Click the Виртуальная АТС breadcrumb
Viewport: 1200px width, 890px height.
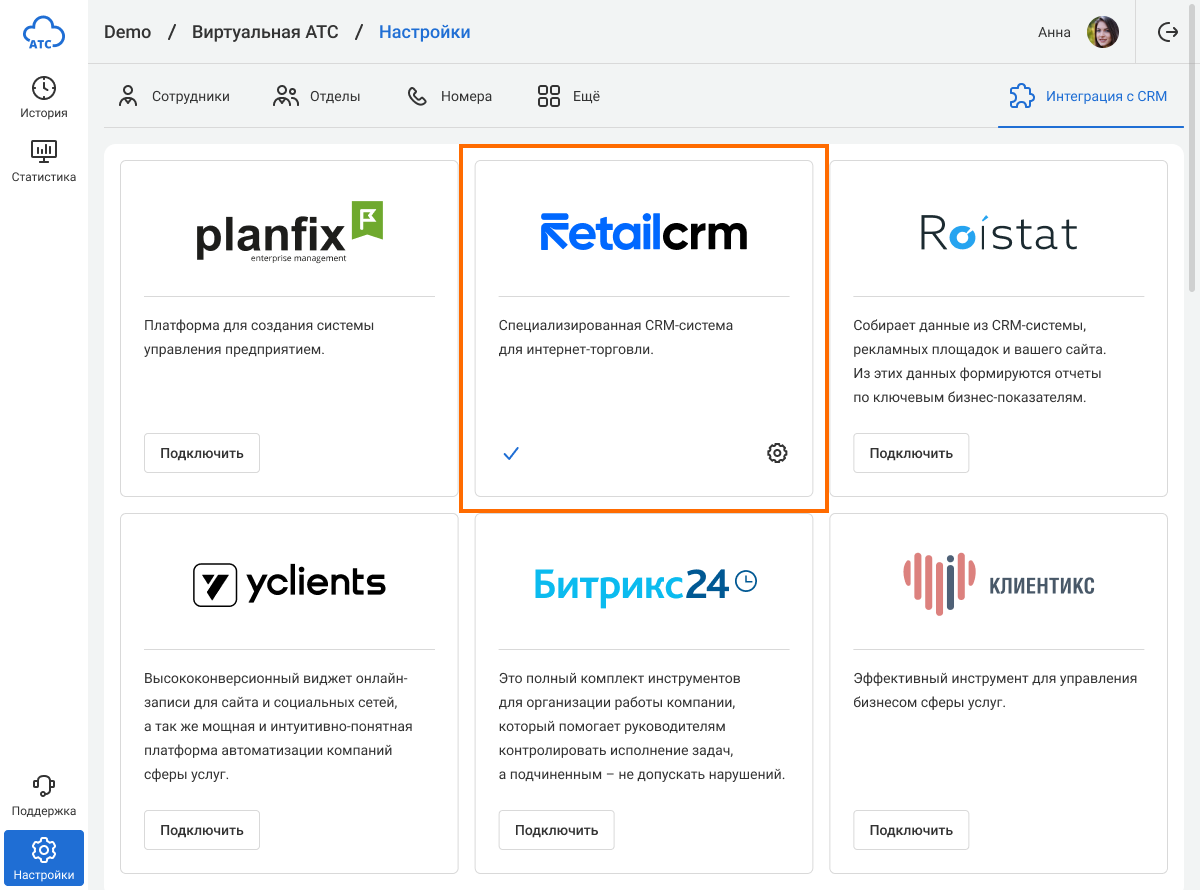coord(265,32)
